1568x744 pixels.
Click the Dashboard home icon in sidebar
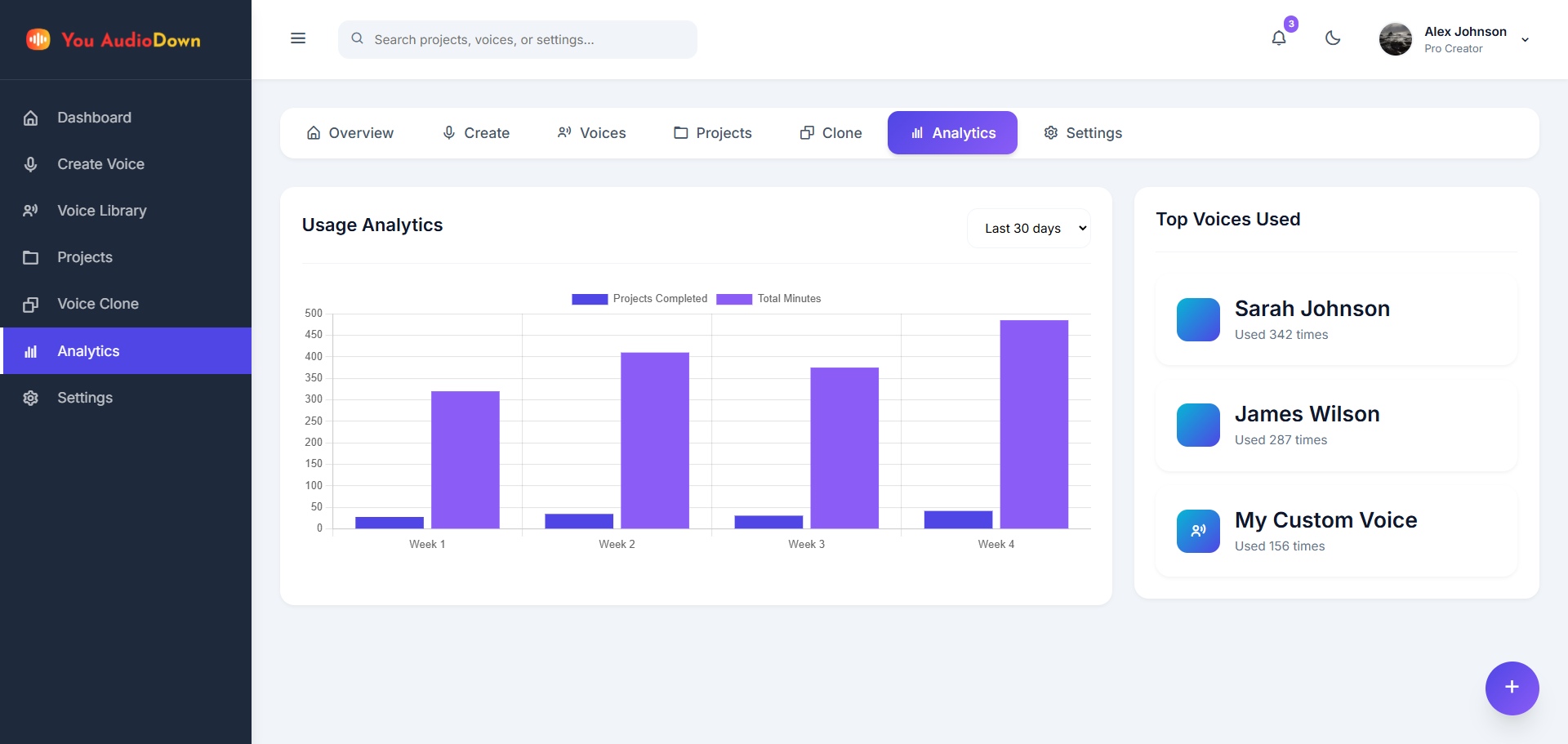click(x=31, y=118)
